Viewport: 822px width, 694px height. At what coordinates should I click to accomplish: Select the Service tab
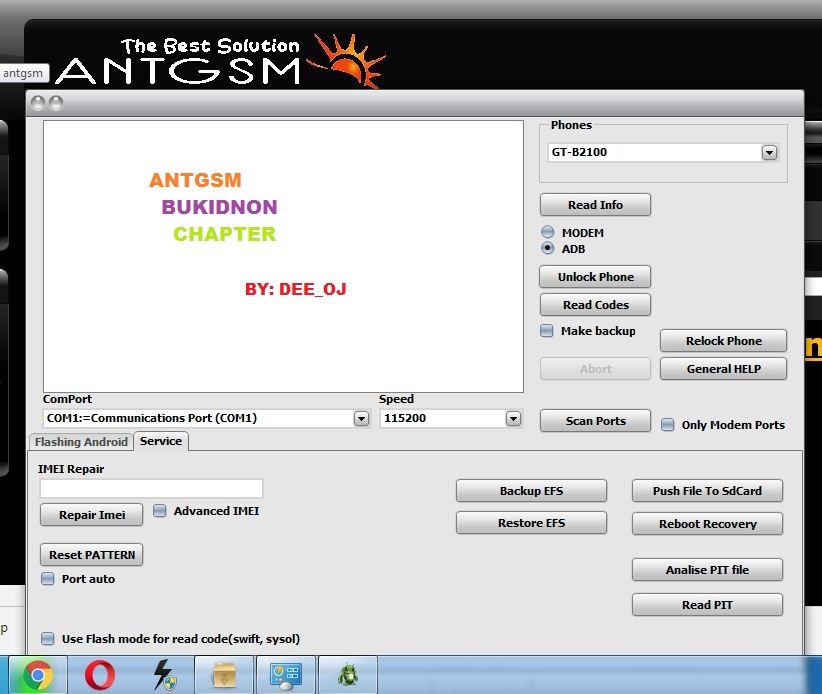[161, 441]
